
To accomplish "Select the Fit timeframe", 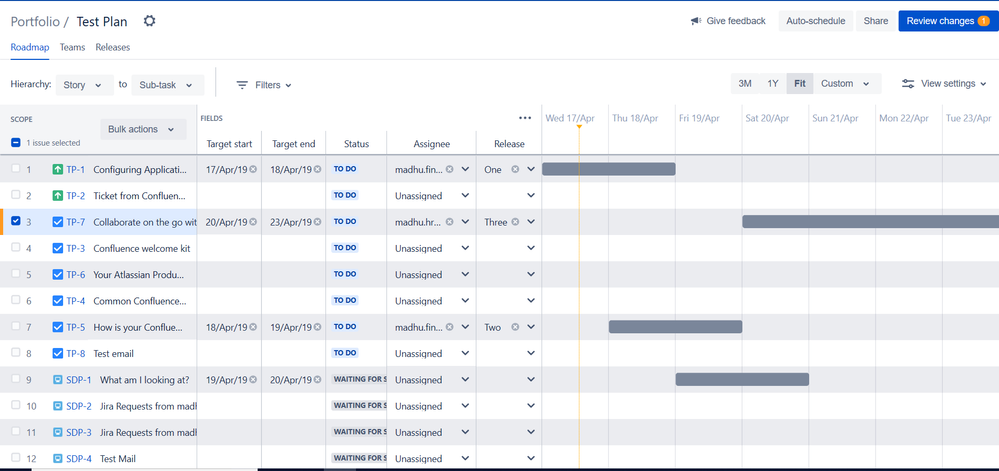I will pyautogui.click(x=800, y=83).
